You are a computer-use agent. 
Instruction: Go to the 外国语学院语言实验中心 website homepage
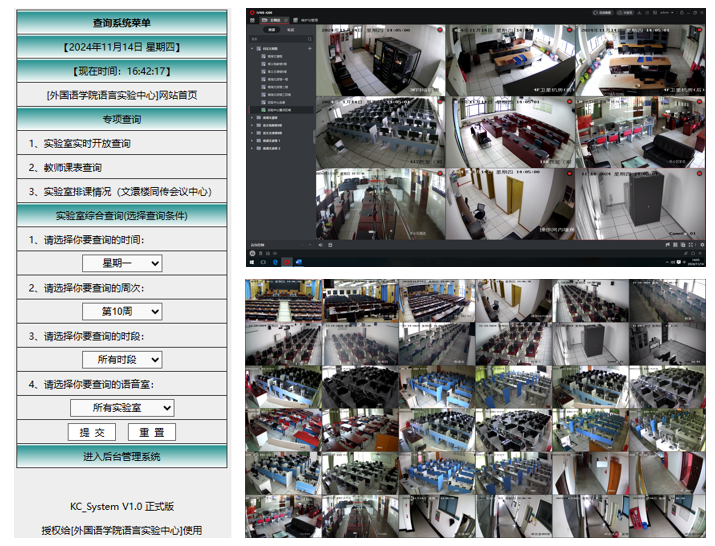pyautogui.click(x=122, y=95)
